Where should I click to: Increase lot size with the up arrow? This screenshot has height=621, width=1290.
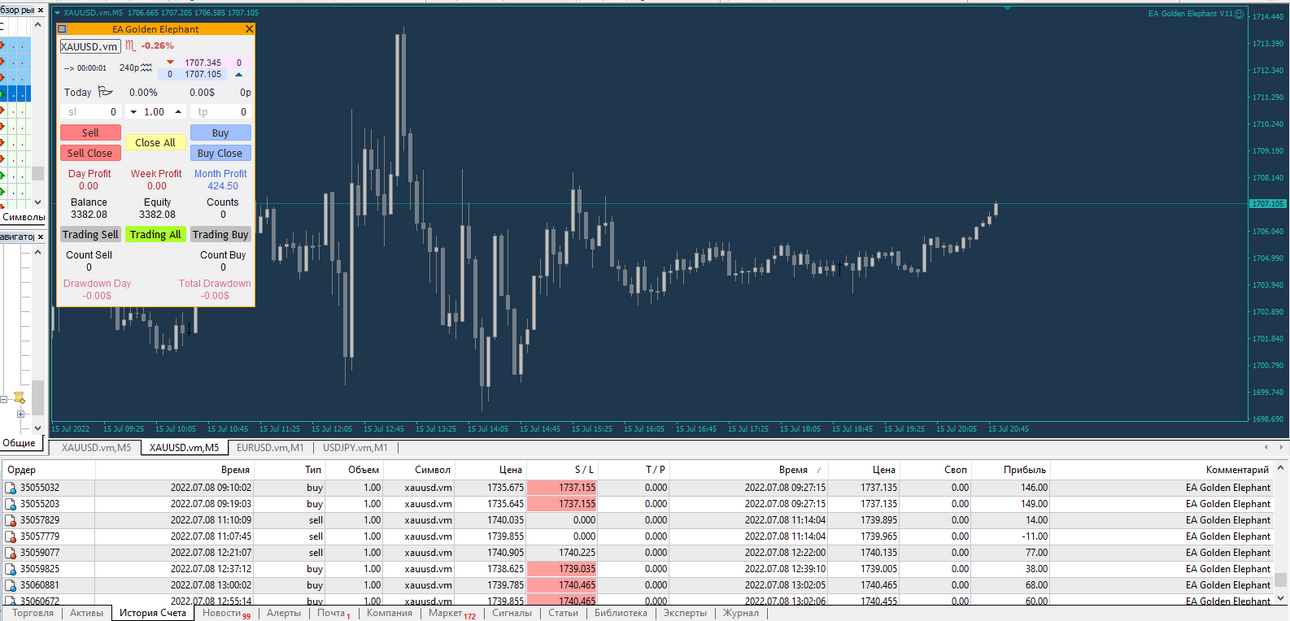point(178,112)
